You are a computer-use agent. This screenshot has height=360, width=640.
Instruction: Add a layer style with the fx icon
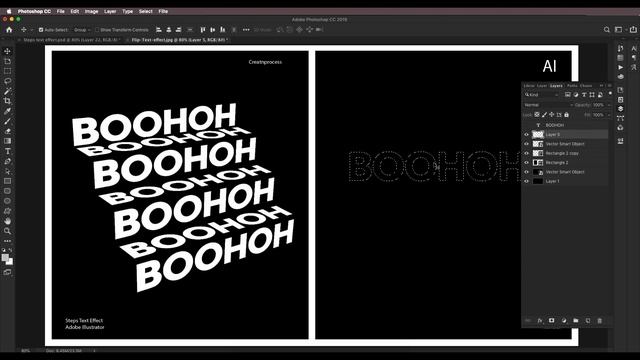pos(540,321)
